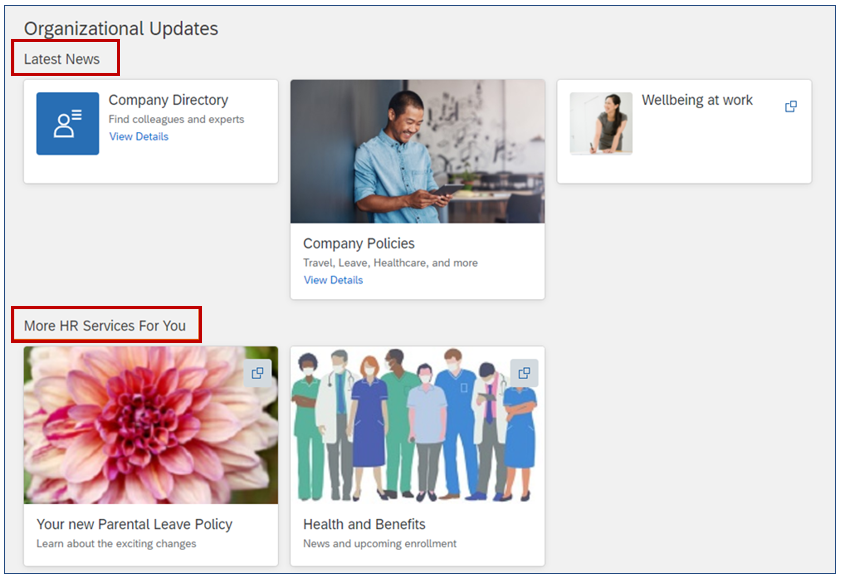The height and width of the screenshot is (580, 841).
Task: Select the More HR Services For You heading
Action: pyautogui.click(x=106, y=324)
